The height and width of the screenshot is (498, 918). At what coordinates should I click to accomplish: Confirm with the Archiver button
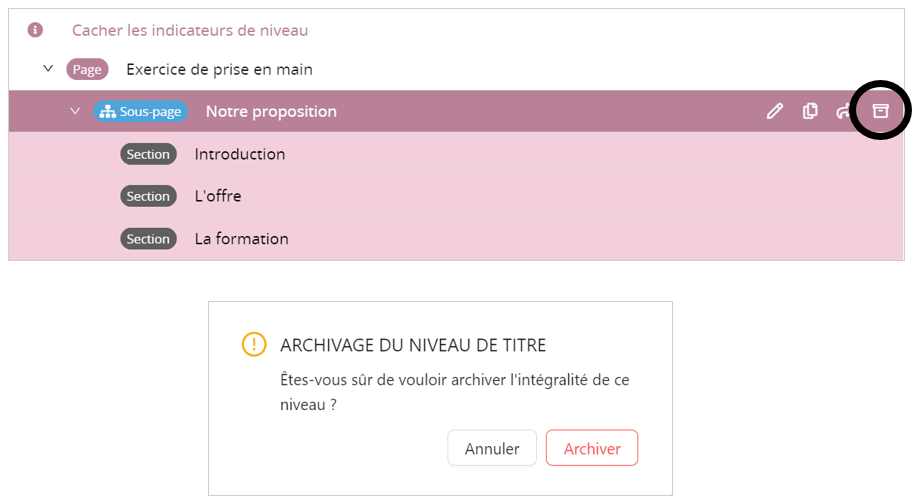point(592,448)
